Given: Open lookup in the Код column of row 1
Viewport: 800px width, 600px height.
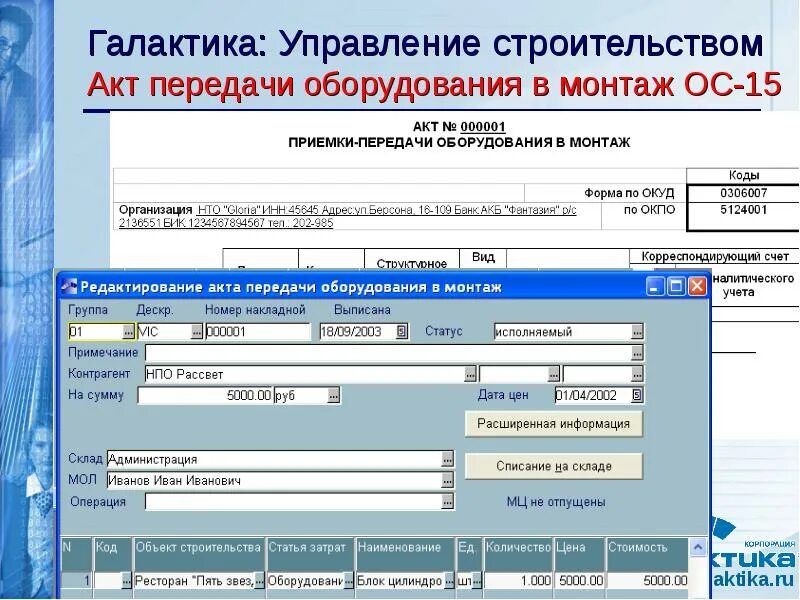Looking at the screenshot, I should click(x=126, y=581).
